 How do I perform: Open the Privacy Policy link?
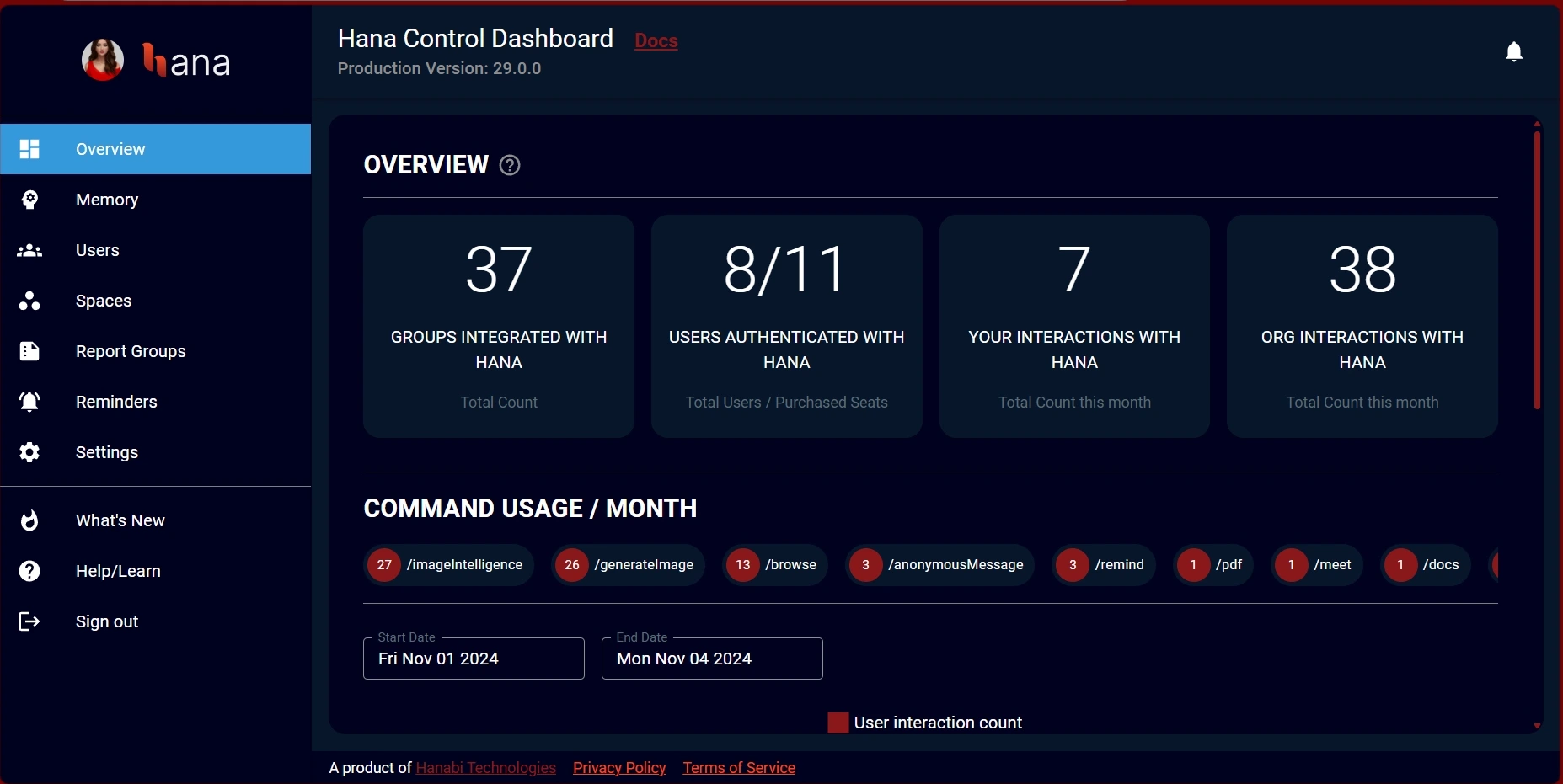619,768
